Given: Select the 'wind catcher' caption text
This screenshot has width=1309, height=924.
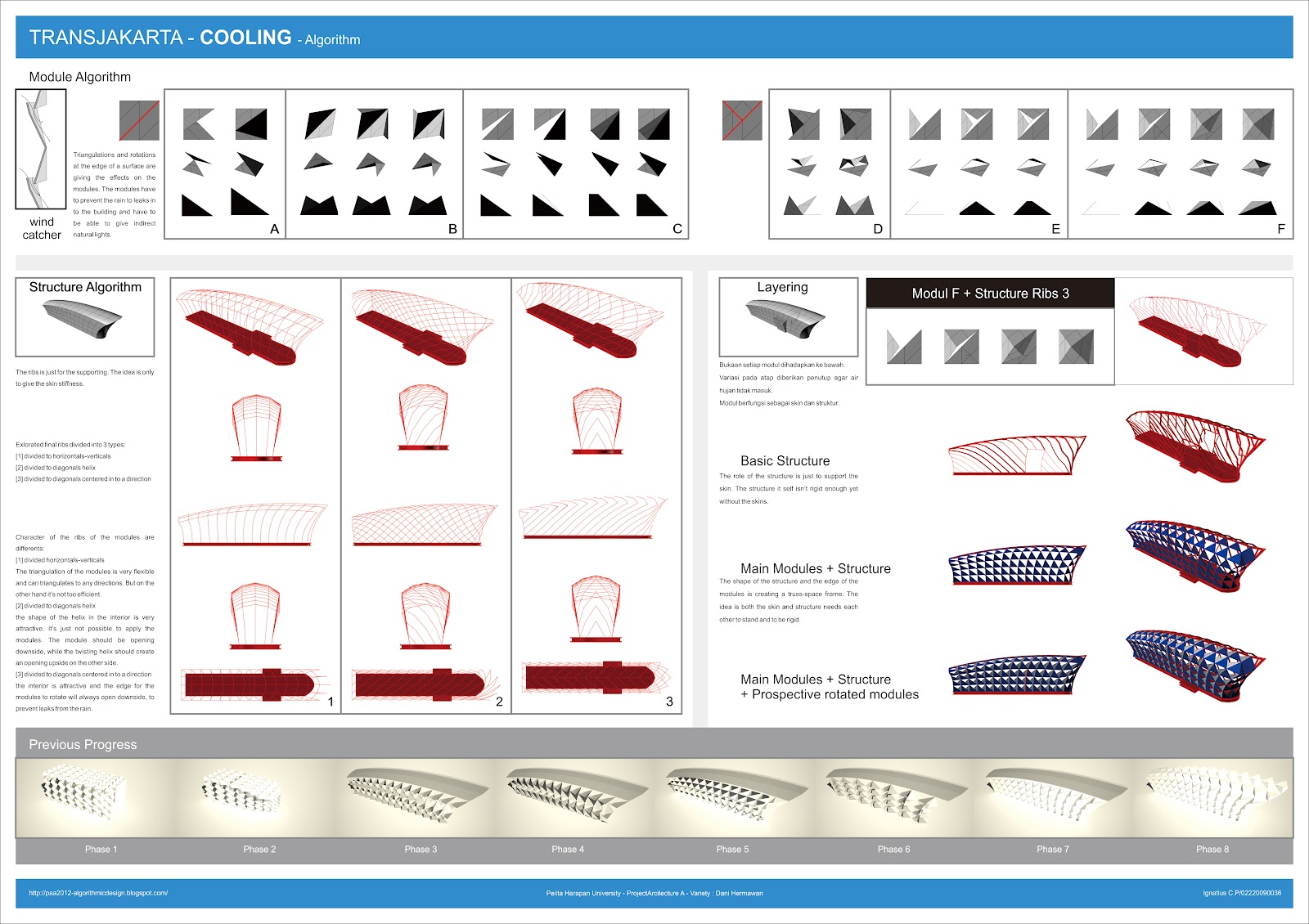Looking at the screenshot, I should 42,228.
